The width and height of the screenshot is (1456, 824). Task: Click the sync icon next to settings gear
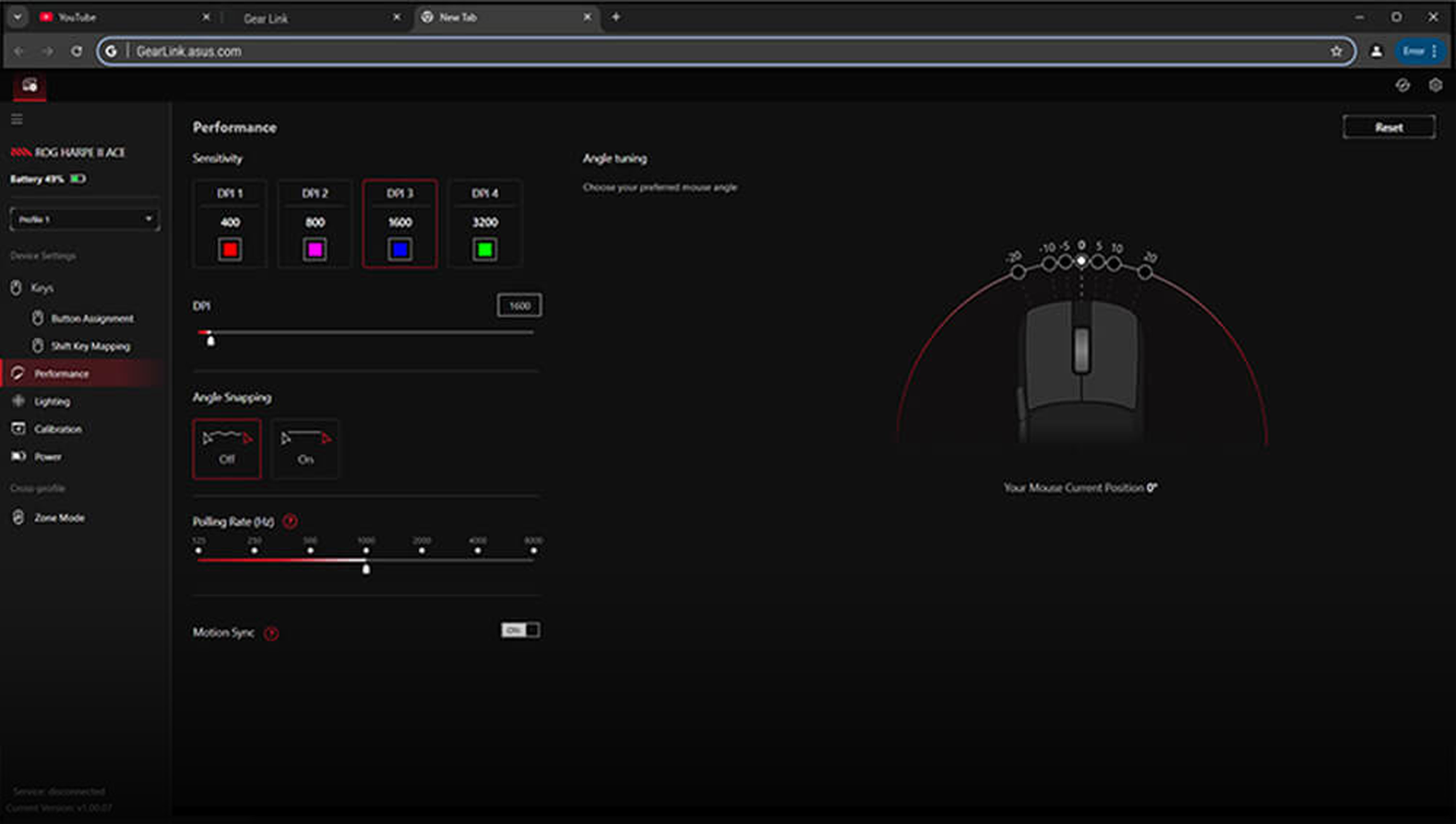(1402, 85)
